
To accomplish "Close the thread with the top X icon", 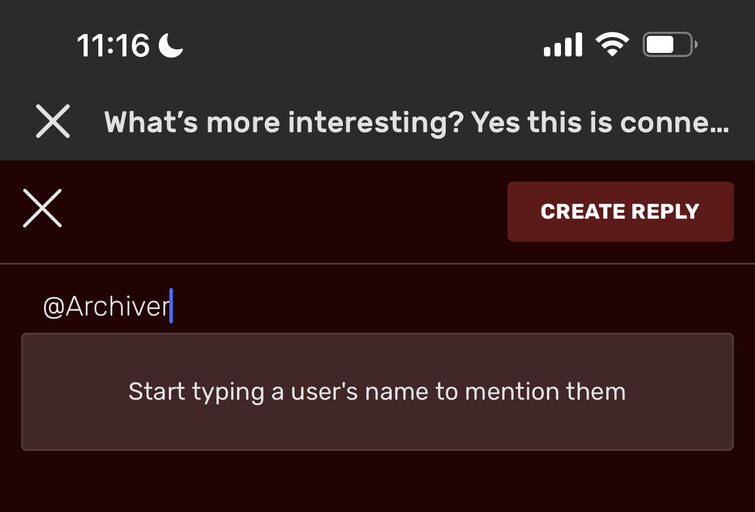I will click(53, 121).
